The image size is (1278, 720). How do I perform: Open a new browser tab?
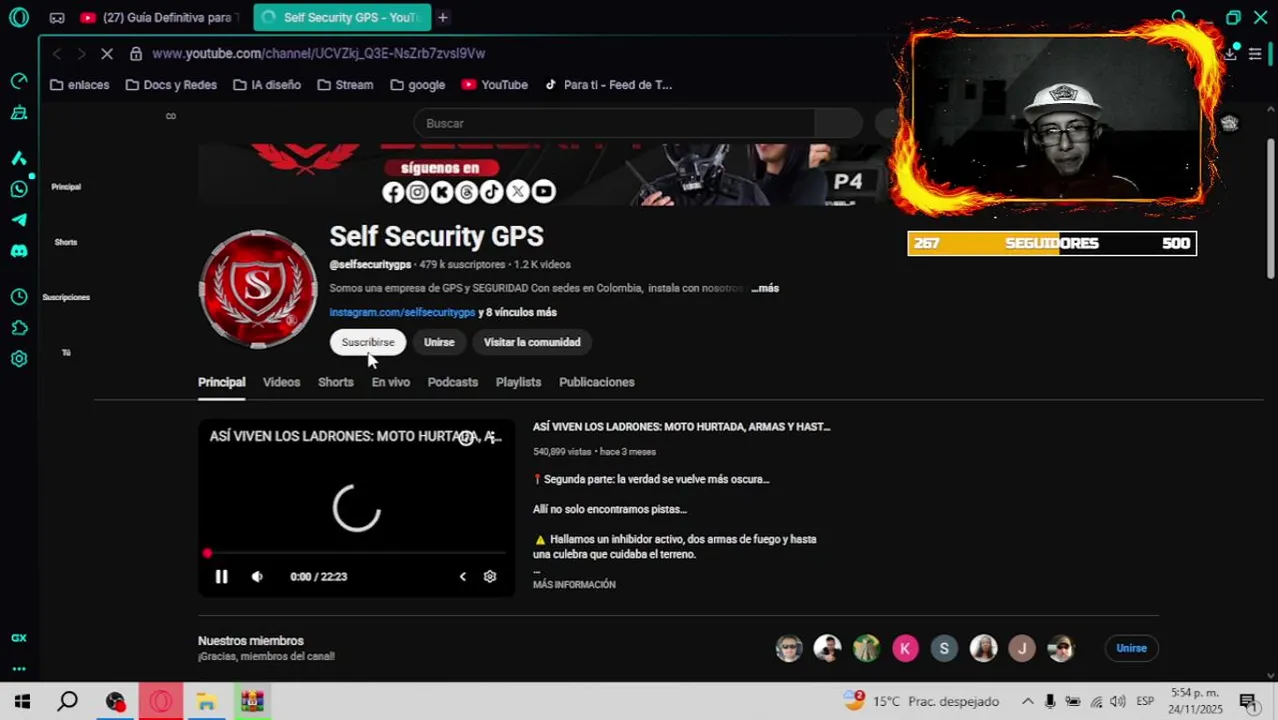[442, 17]
